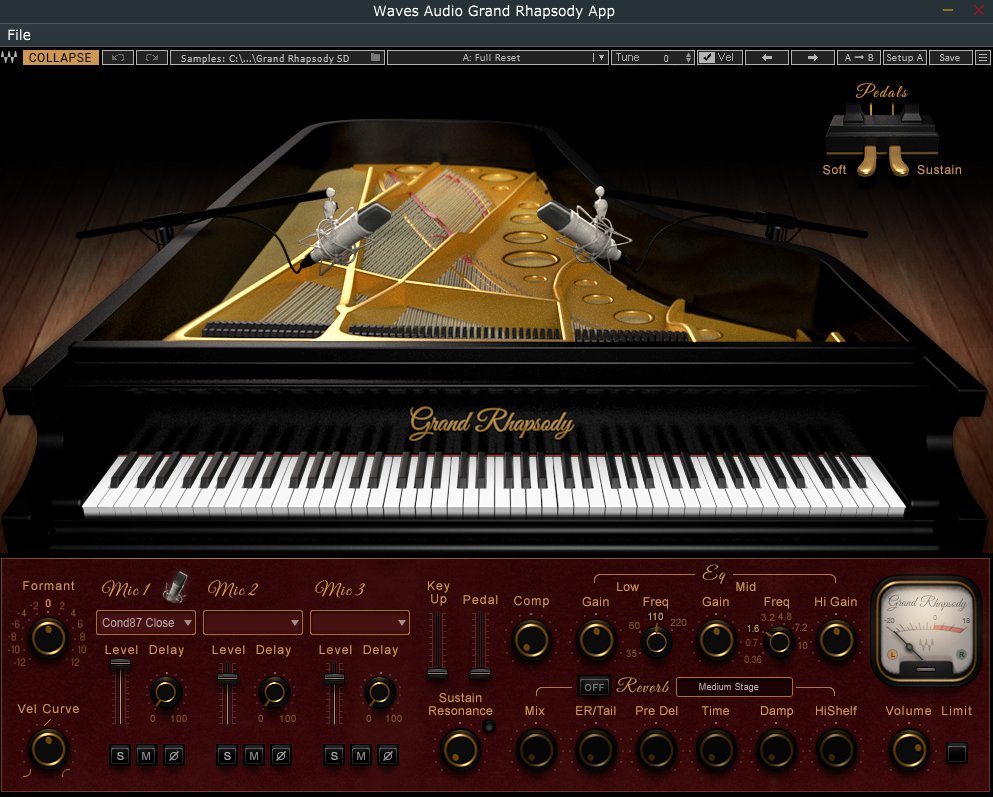Click the Sustain Resonance knob

coord(460,750)
